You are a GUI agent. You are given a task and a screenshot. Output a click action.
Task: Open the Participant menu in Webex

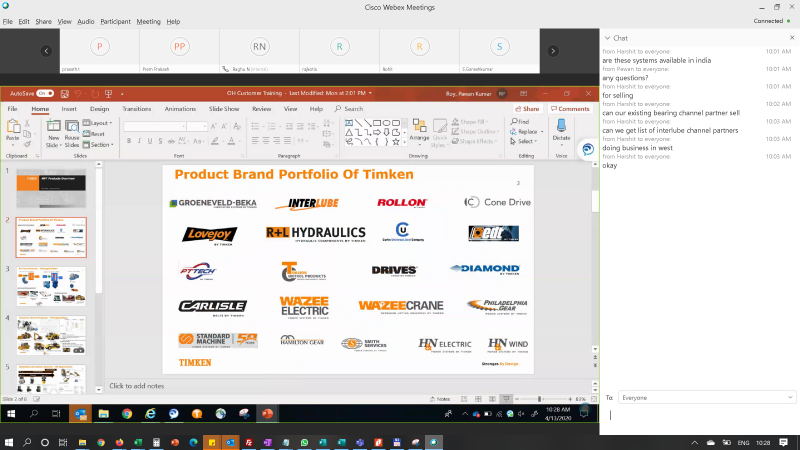coord(115,21)
